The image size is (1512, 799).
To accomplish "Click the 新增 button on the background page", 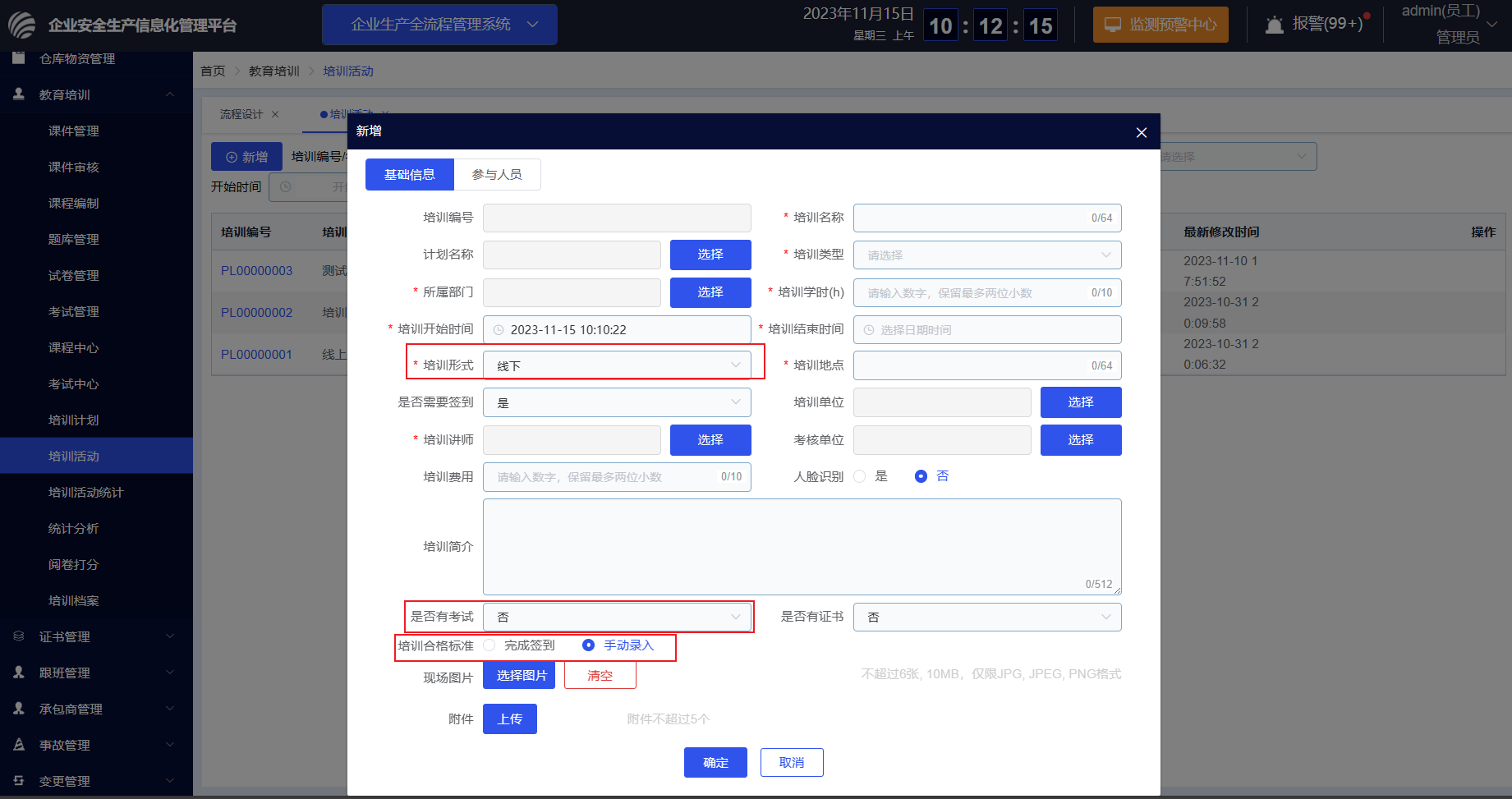I will (246, 157).
